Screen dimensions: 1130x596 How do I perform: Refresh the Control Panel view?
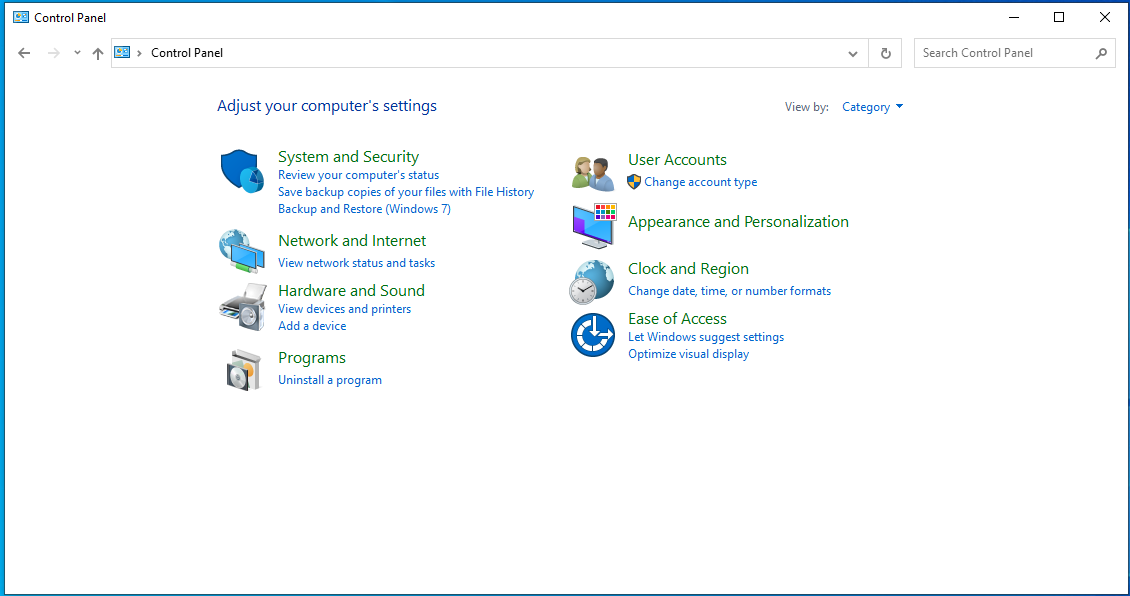pyautogui.click(x=886, y=53)
